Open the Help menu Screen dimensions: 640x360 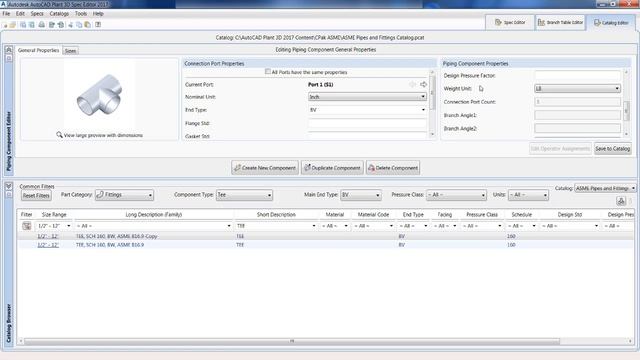pos(98,13)
